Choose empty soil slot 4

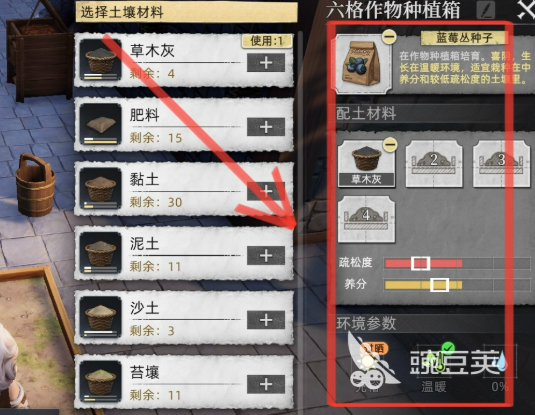point(366,219)
